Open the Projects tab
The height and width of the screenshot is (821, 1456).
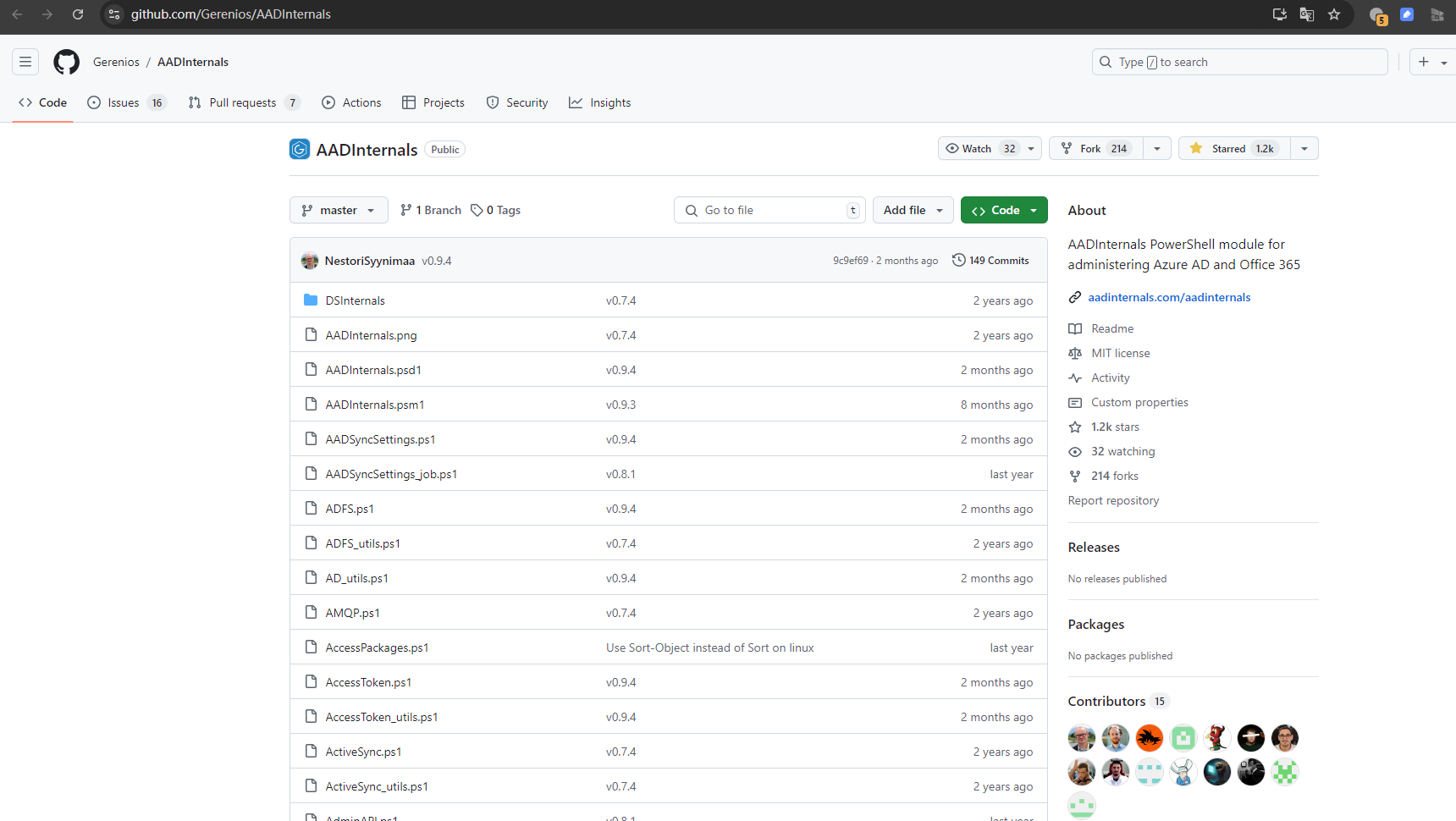pos(433,102)
